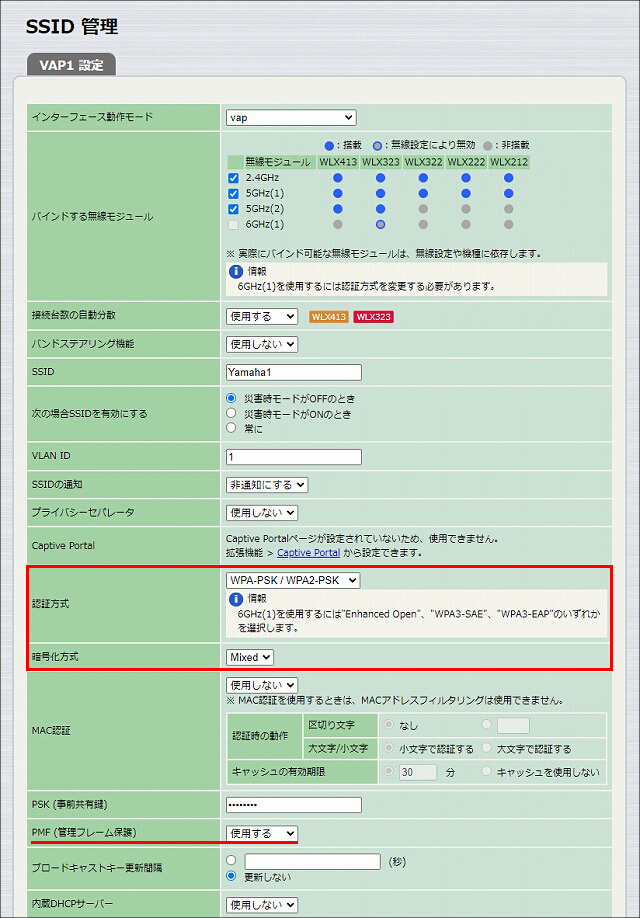This screenshot has height=918, width=640.
Task: Click the WLX323 6GHz(1) disabled dot
Action: (381, 224)
